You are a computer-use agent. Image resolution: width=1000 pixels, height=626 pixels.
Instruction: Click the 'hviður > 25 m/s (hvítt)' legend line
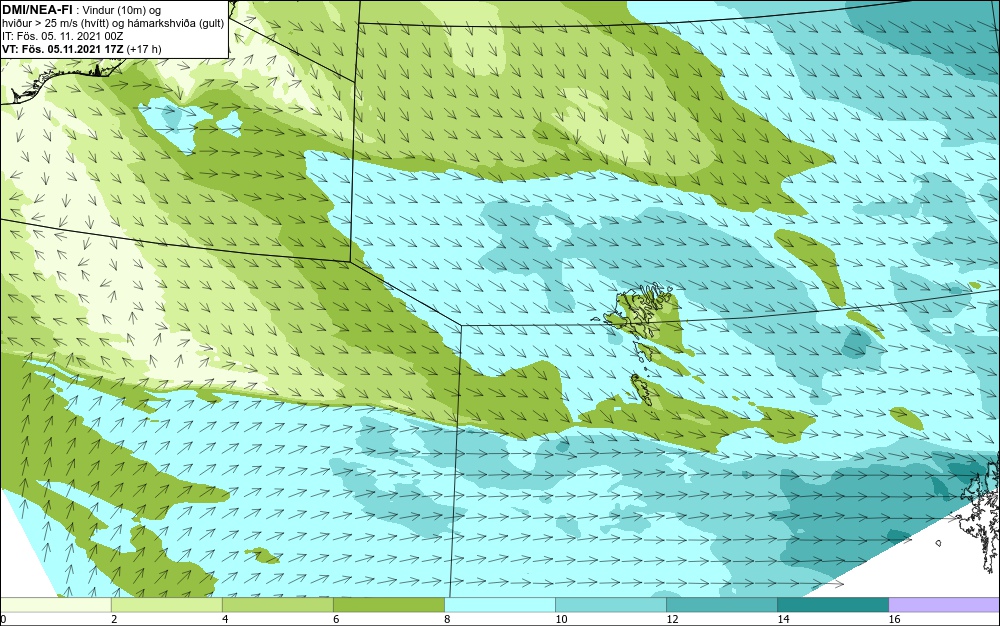(x=114, y=23)
